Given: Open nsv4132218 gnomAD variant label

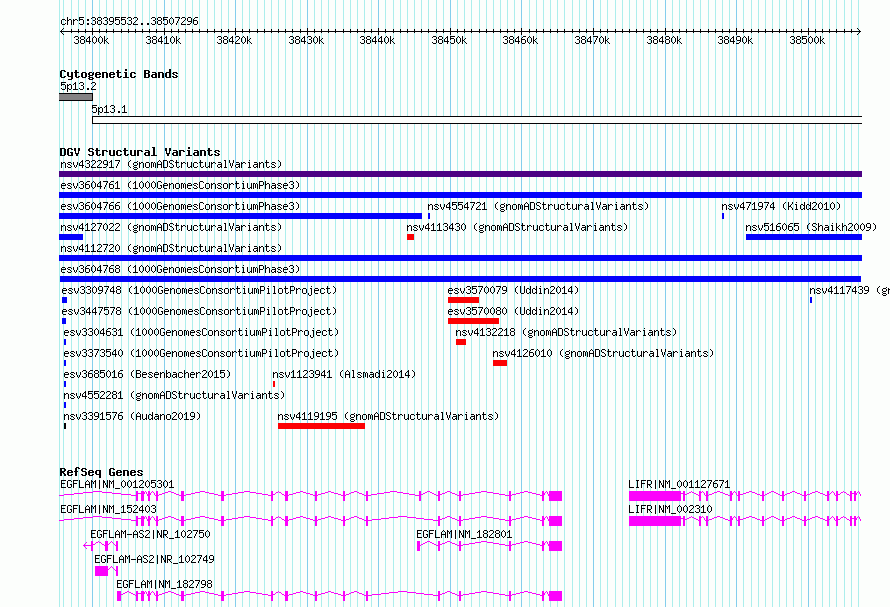Looking at the screenshot, I should [x=566, y=332].
